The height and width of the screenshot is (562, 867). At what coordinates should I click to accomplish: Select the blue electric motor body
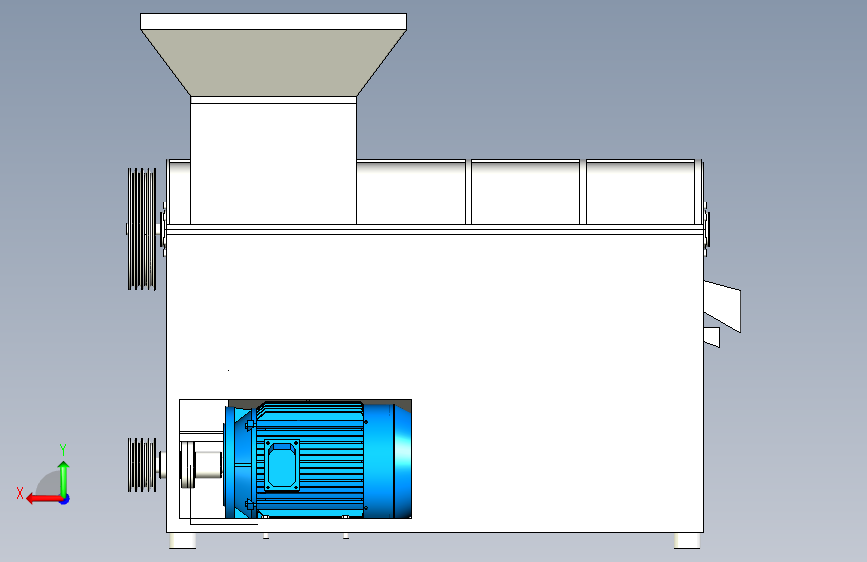(x=318, y=460)
